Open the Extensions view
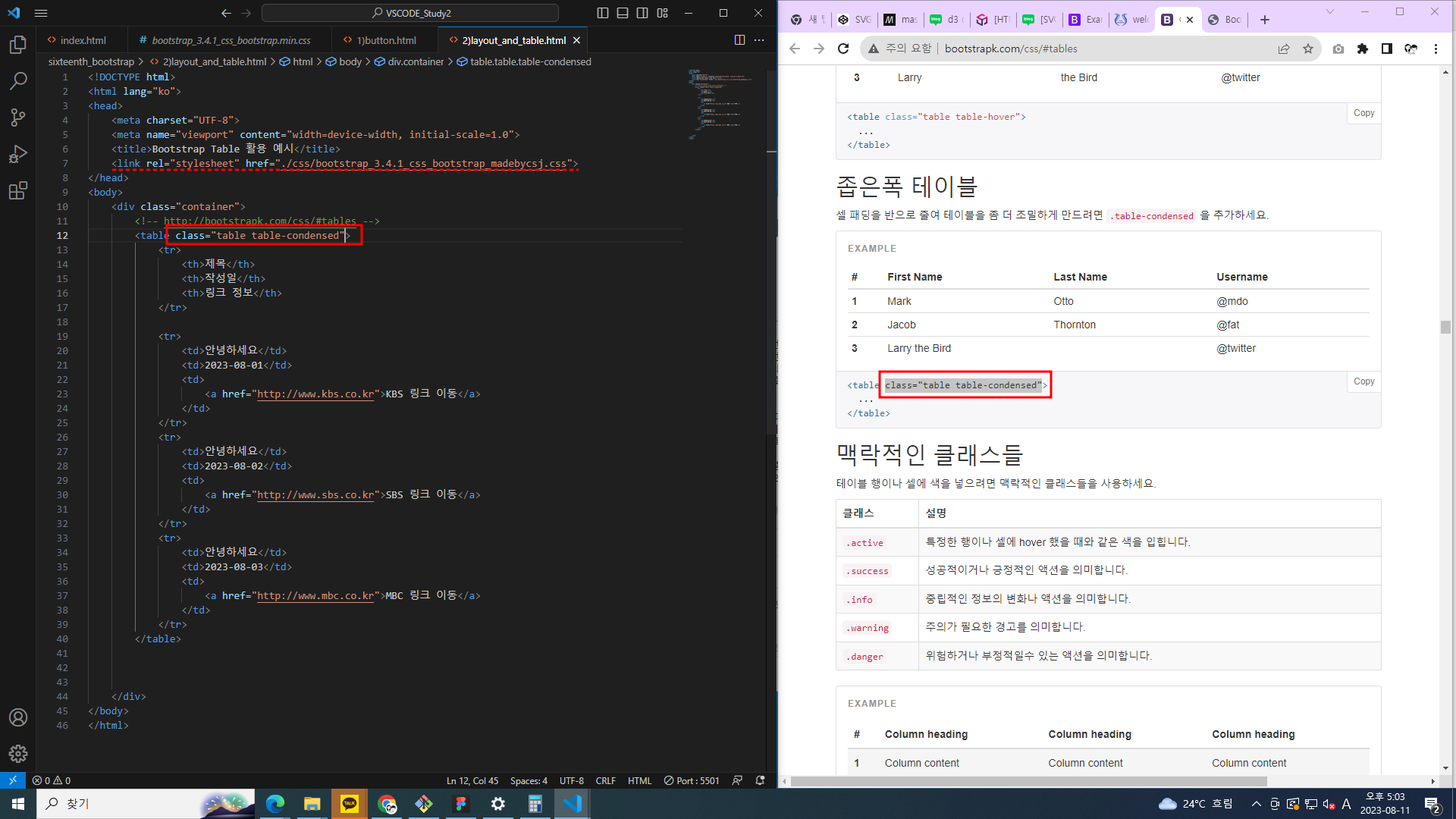1456x819 pixels. [x=18, y=190]
